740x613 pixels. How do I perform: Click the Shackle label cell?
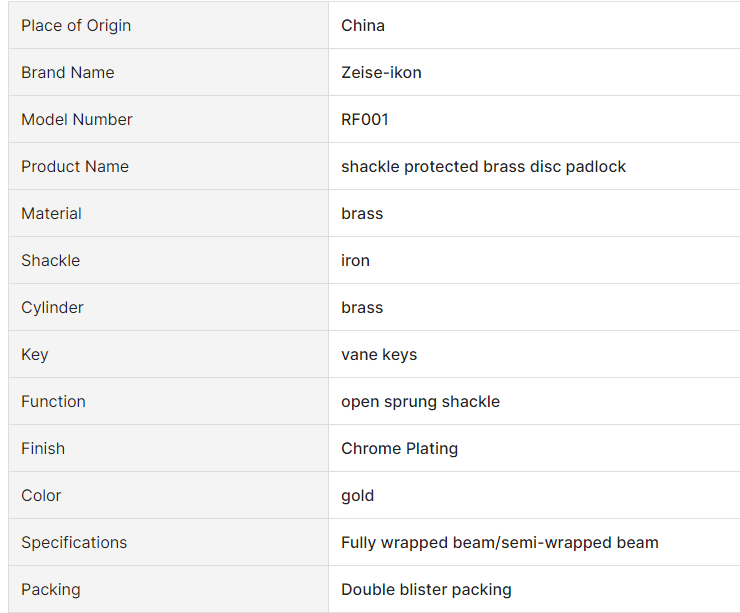click(168, 260)
